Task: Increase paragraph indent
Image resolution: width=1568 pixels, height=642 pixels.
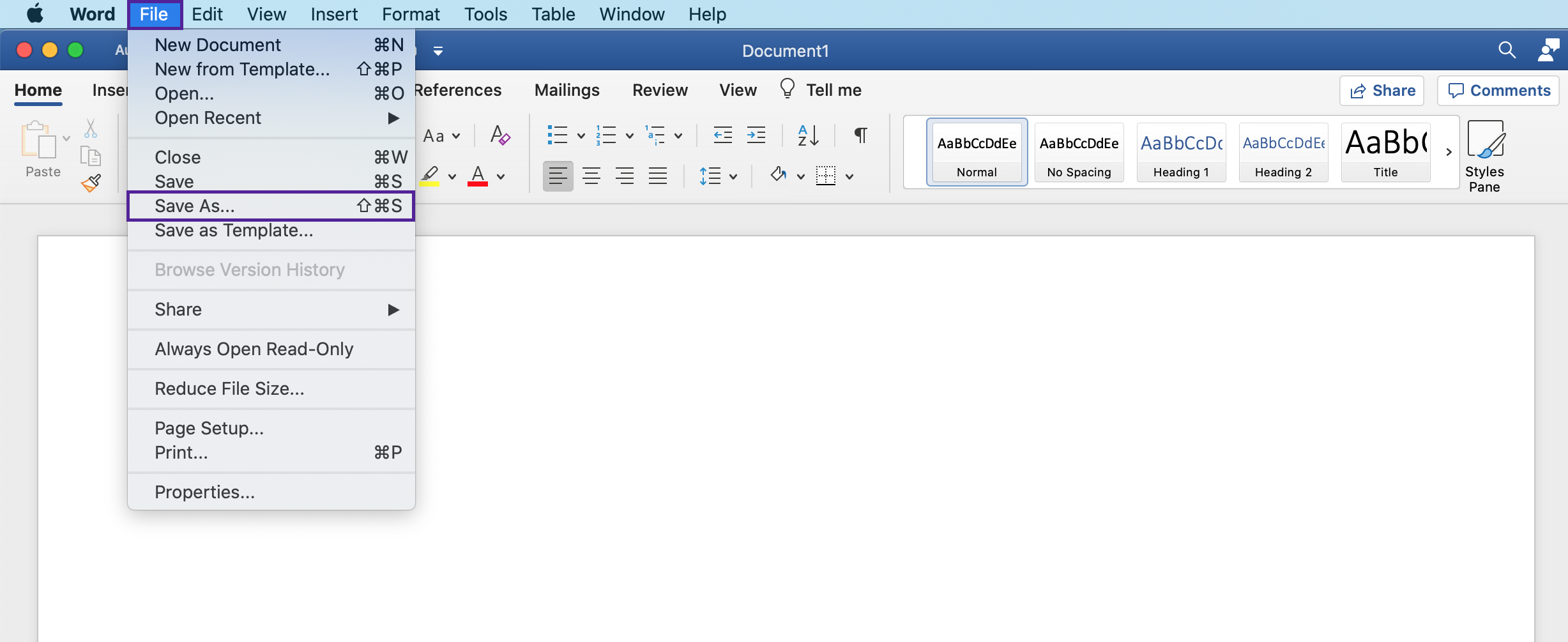Action: pyautogui.click(x=756, y=135)
